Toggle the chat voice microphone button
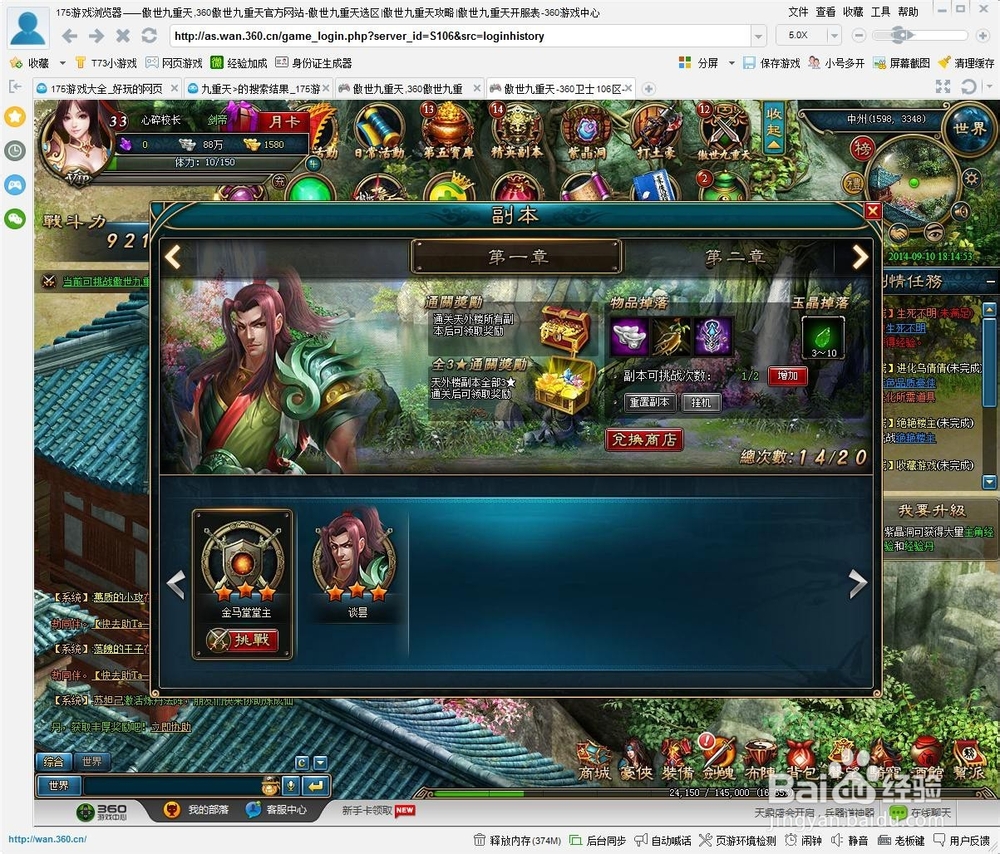This screenshot has height=854, width=1000. pos(290,786)
